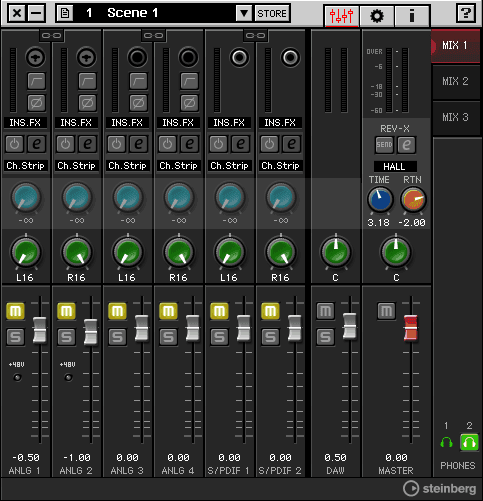
Task: Open the information tab
Action: tap(412, 16)
